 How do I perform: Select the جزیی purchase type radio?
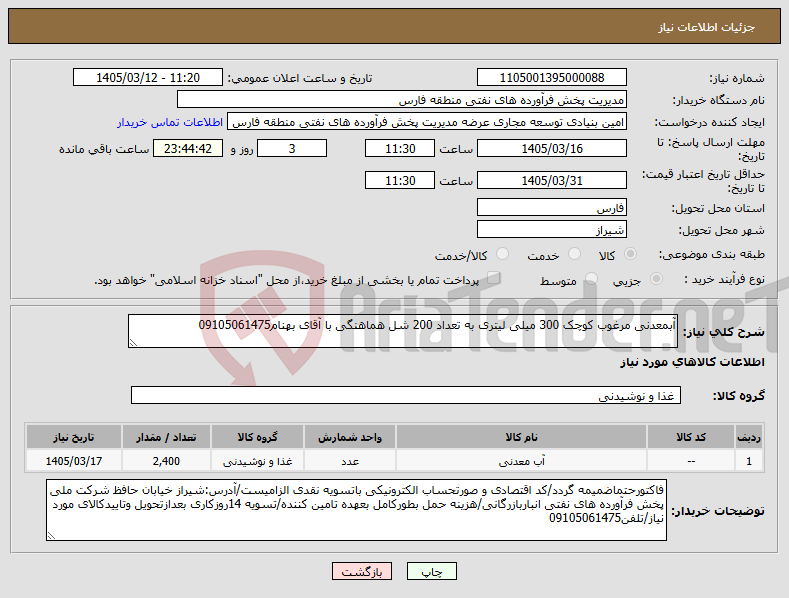click(656, 278)
